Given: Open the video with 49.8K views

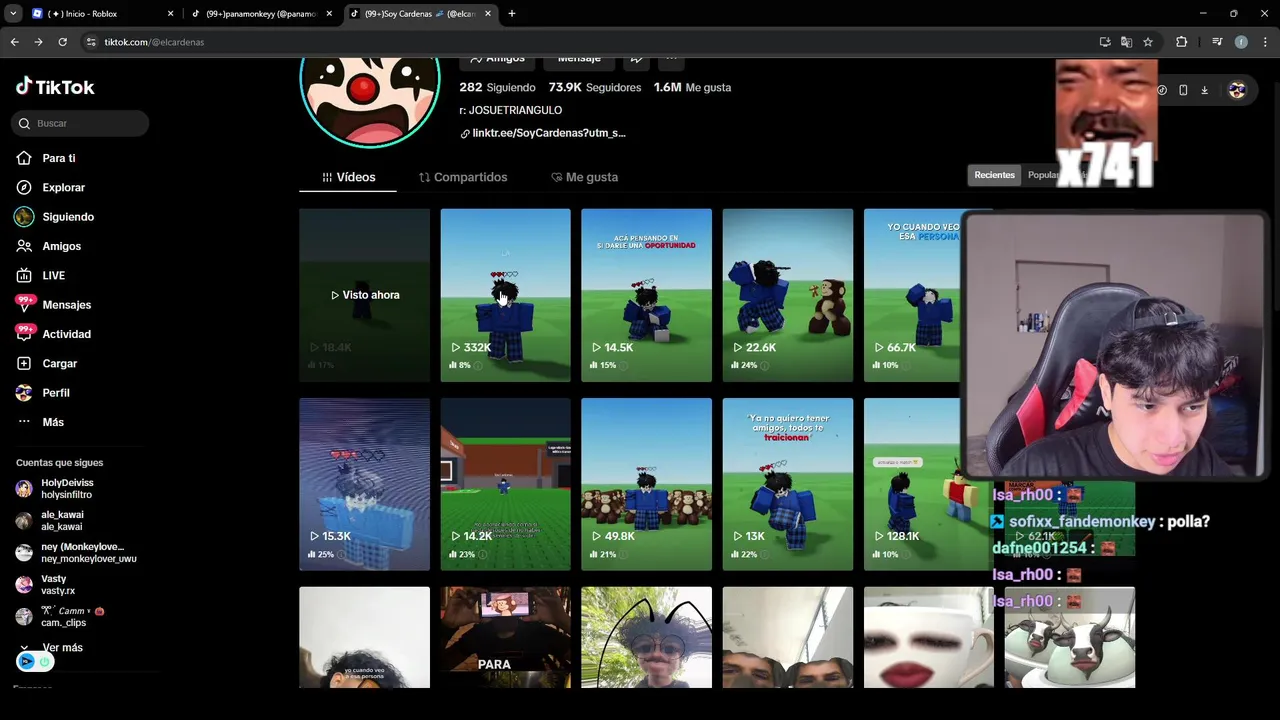Looking at the screenshot, I should pos(646,484).
